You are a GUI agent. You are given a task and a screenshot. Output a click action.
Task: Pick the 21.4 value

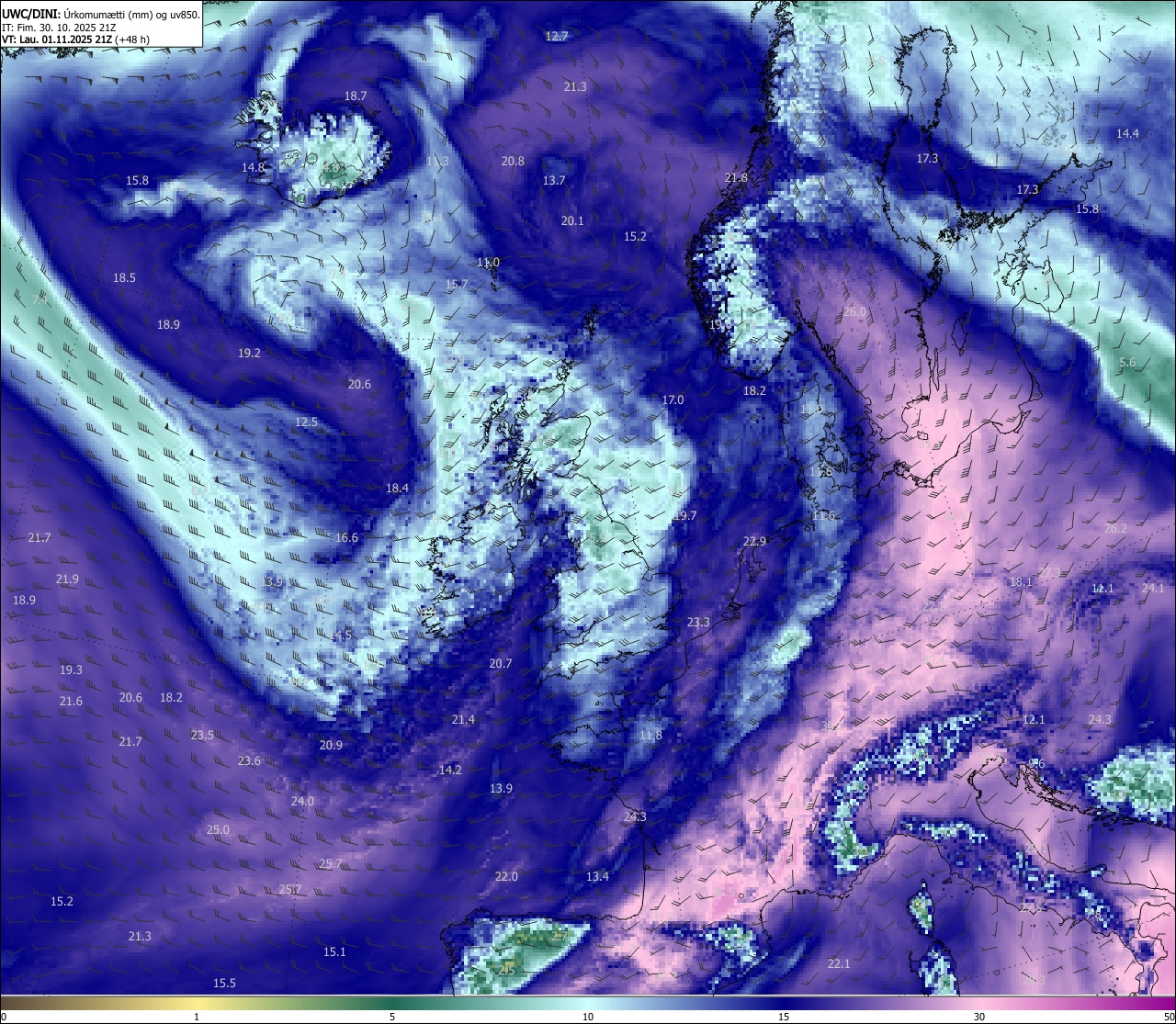point(463,719)
